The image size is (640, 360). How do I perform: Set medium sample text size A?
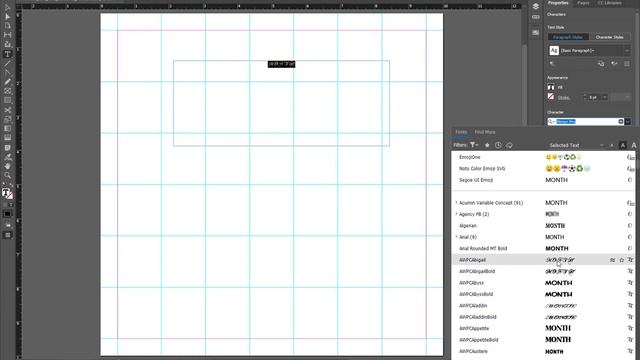click(622, 145)
